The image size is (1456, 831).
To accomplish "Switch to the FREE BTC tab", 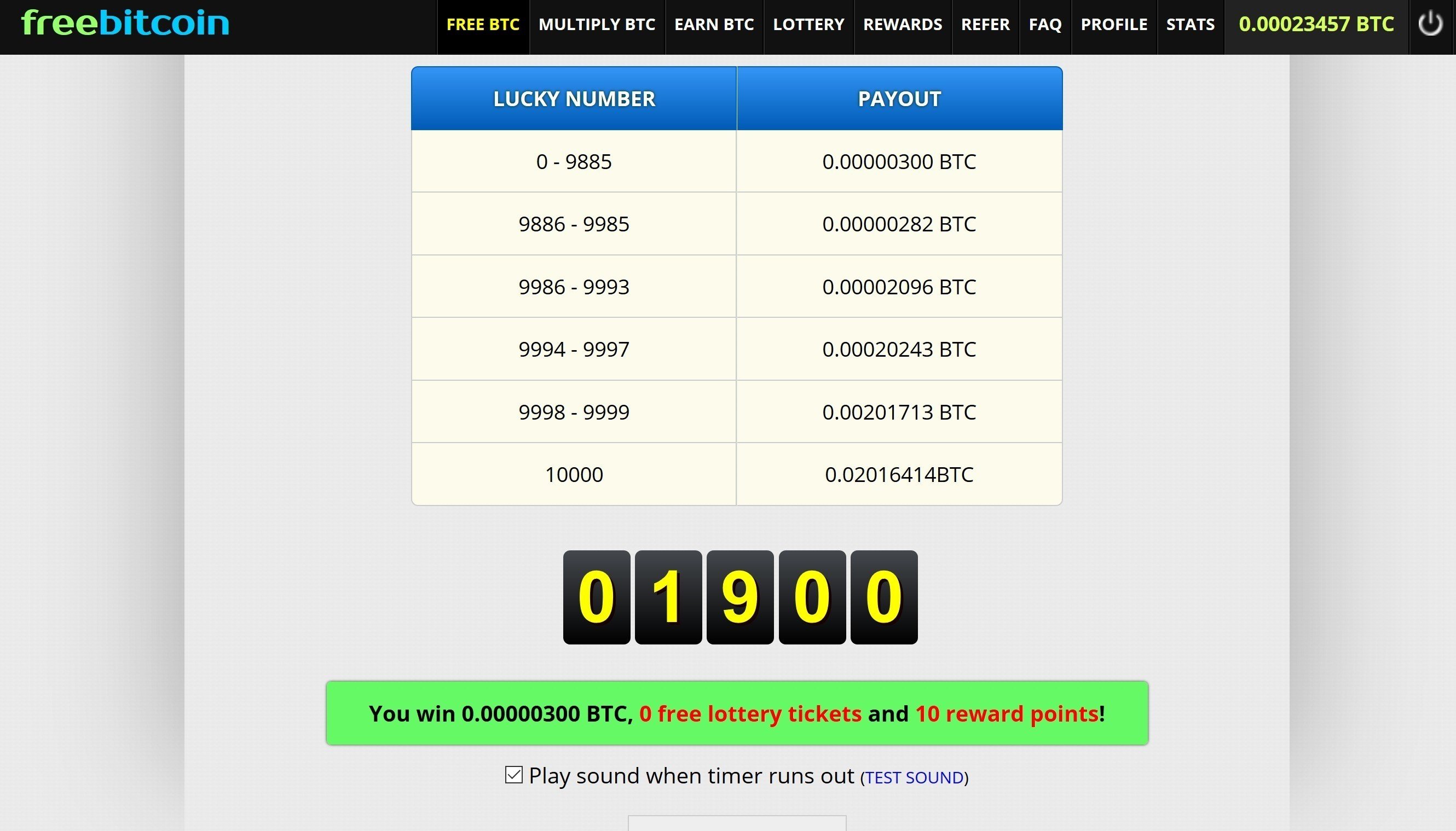I will [x=483, y=24].
